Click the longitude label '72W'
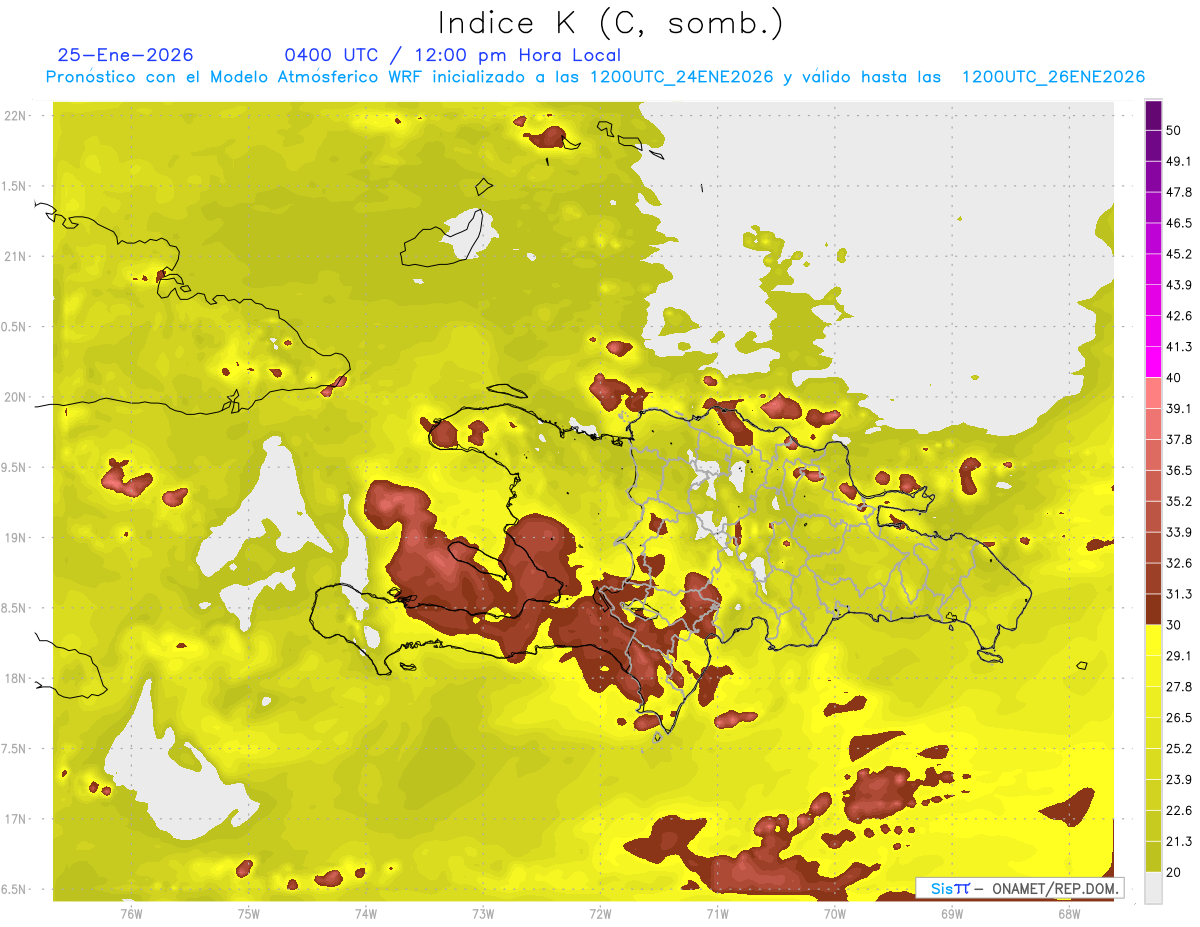The height and width of the screenshot is (927, 1200). point(600,912)
